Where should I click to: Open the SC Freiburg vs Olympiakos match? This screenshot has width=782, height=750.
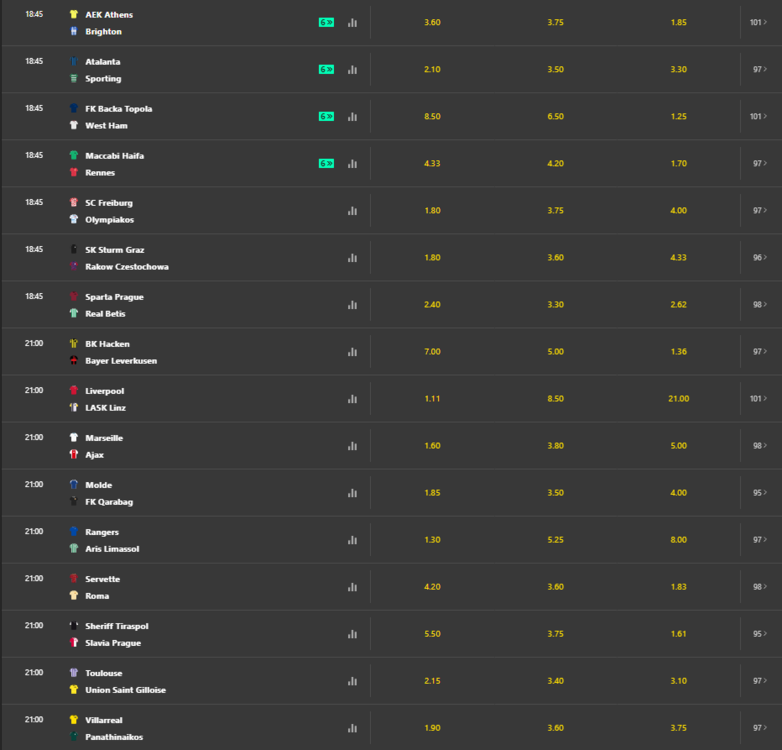click(109, 211)
